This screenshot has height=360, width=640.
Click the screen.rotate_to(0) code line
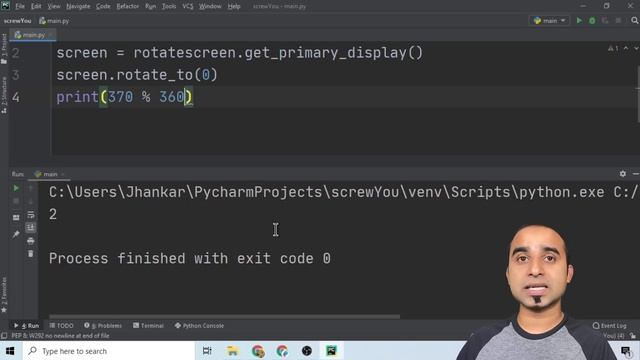(x=137, y=75)
